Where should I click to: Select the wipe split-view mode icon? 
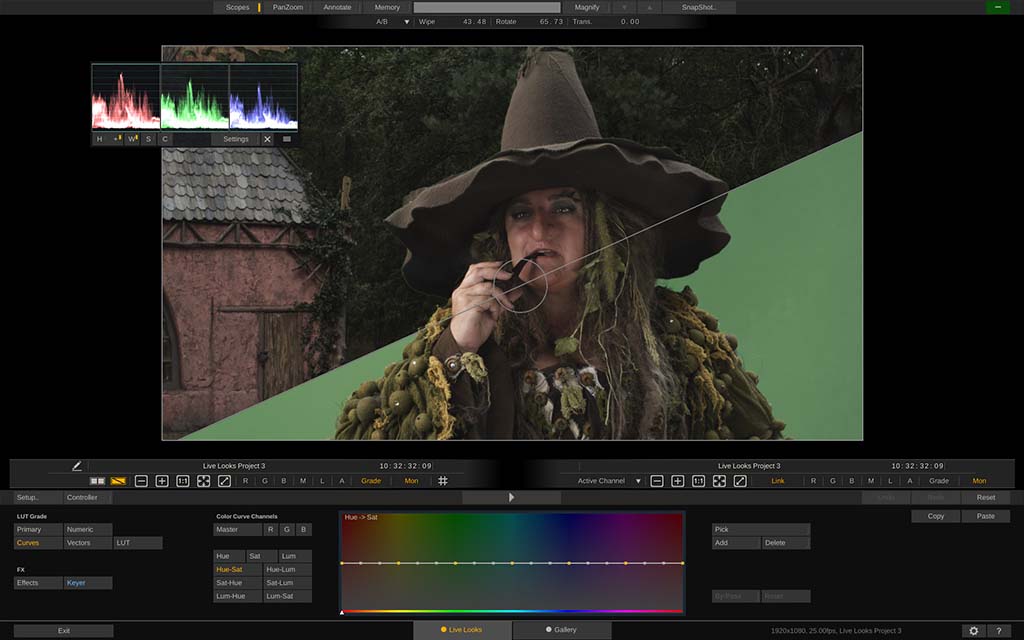(x=118, y=481)
